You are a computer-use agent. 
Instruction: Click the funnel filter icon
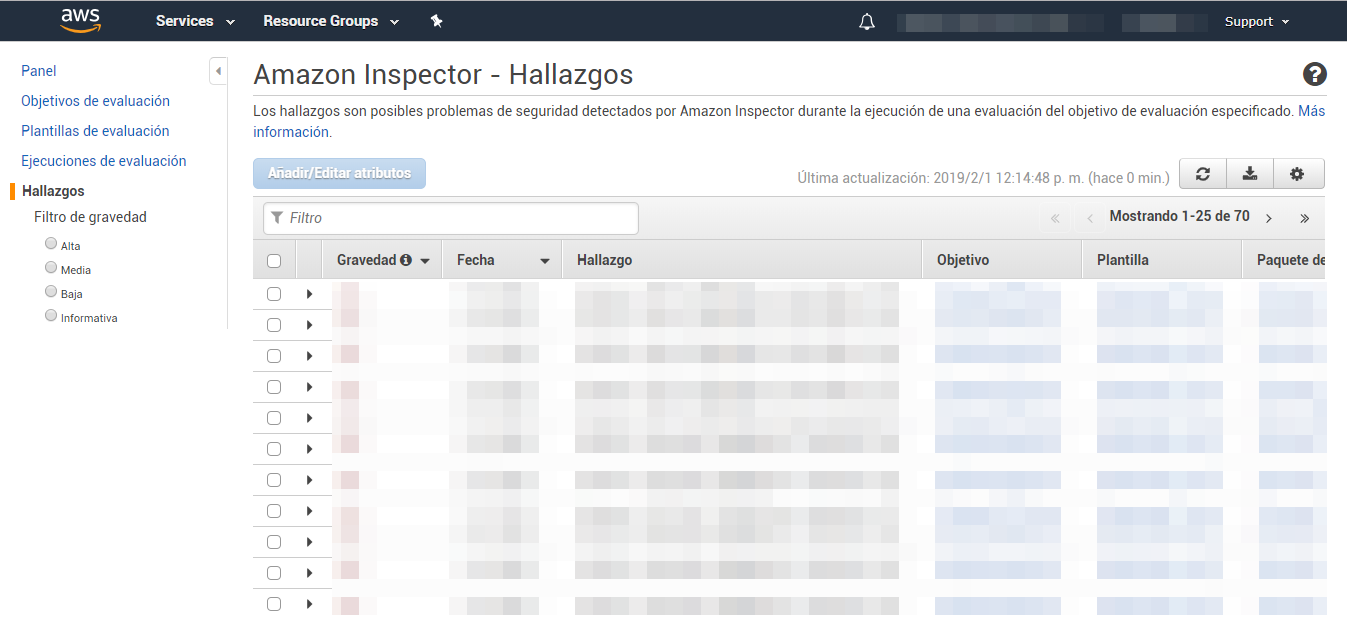click(x=277, y=218)
